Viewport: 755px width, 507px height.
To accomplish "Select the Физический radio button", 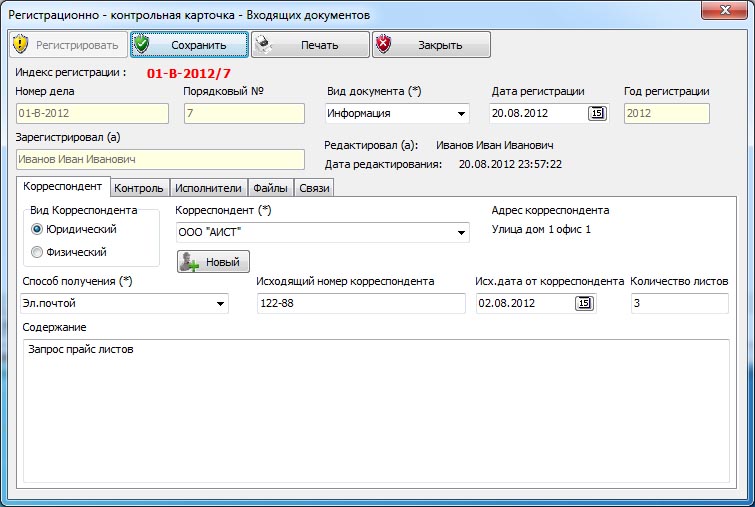I will click(x=37, y=252).
